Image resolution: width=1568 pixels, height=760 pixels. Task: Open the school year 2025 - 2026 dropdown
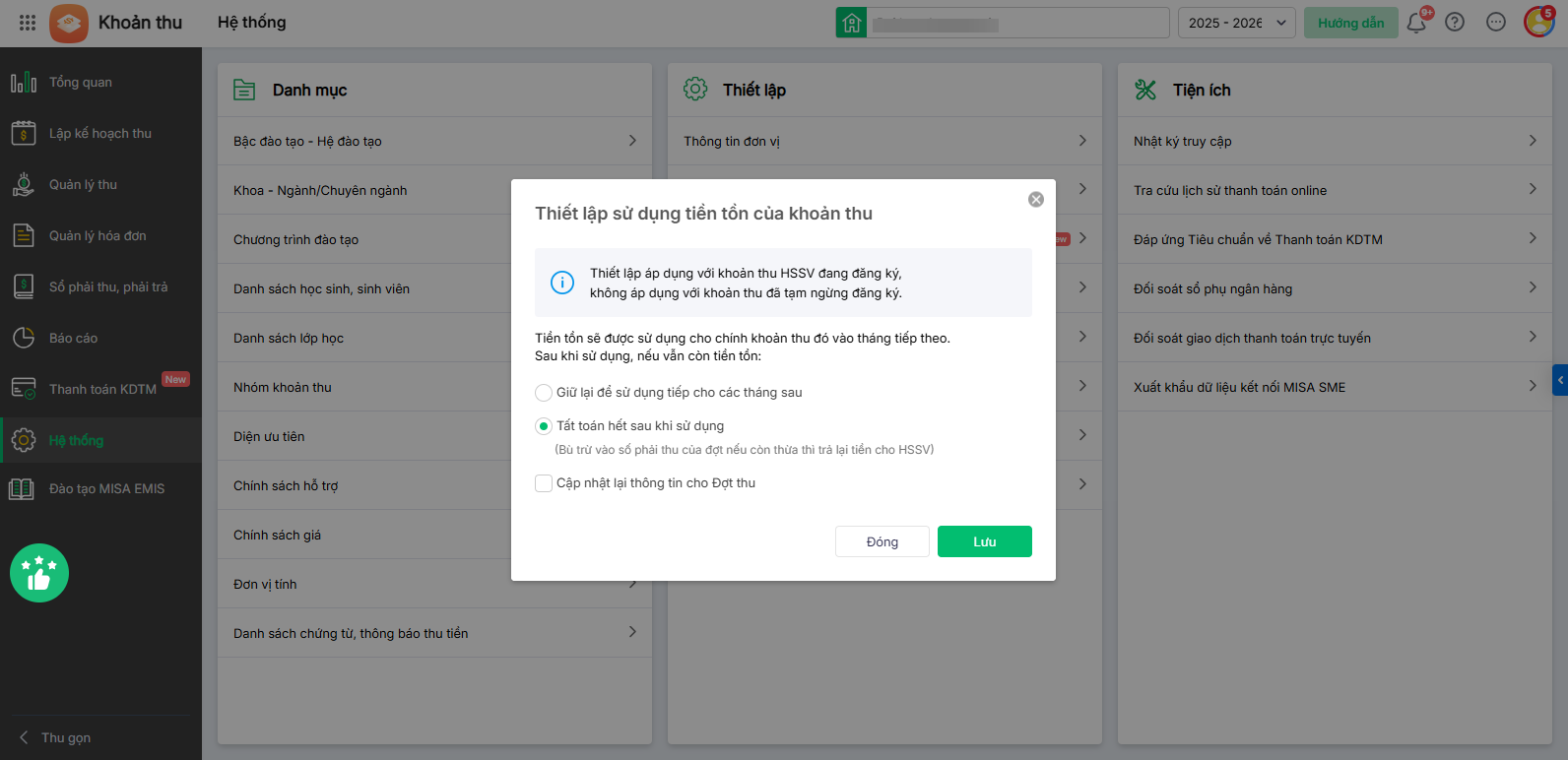1236,23
